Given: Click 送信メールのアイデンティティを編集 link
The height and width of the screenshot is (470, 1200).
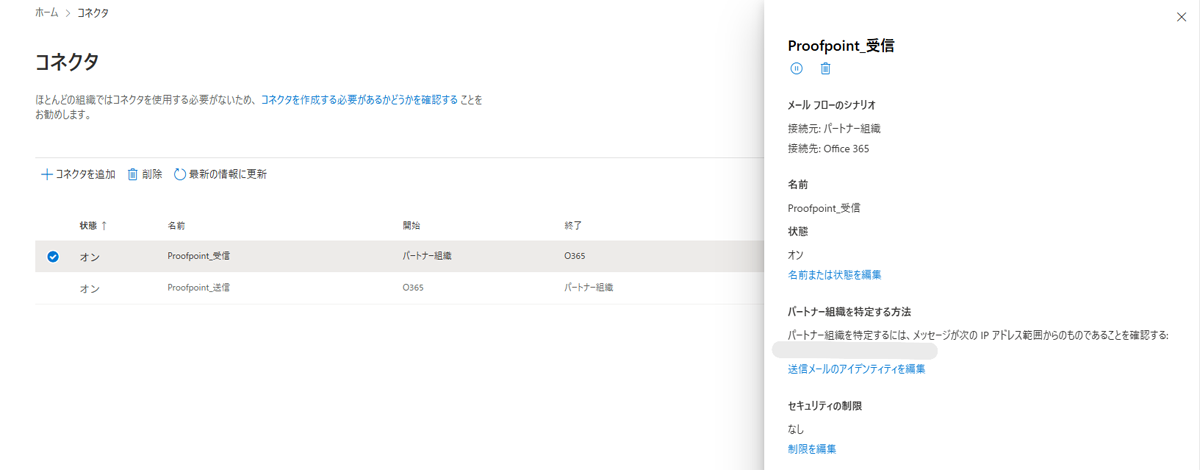Looking at the screenshot, I should [x=856, y=369].
